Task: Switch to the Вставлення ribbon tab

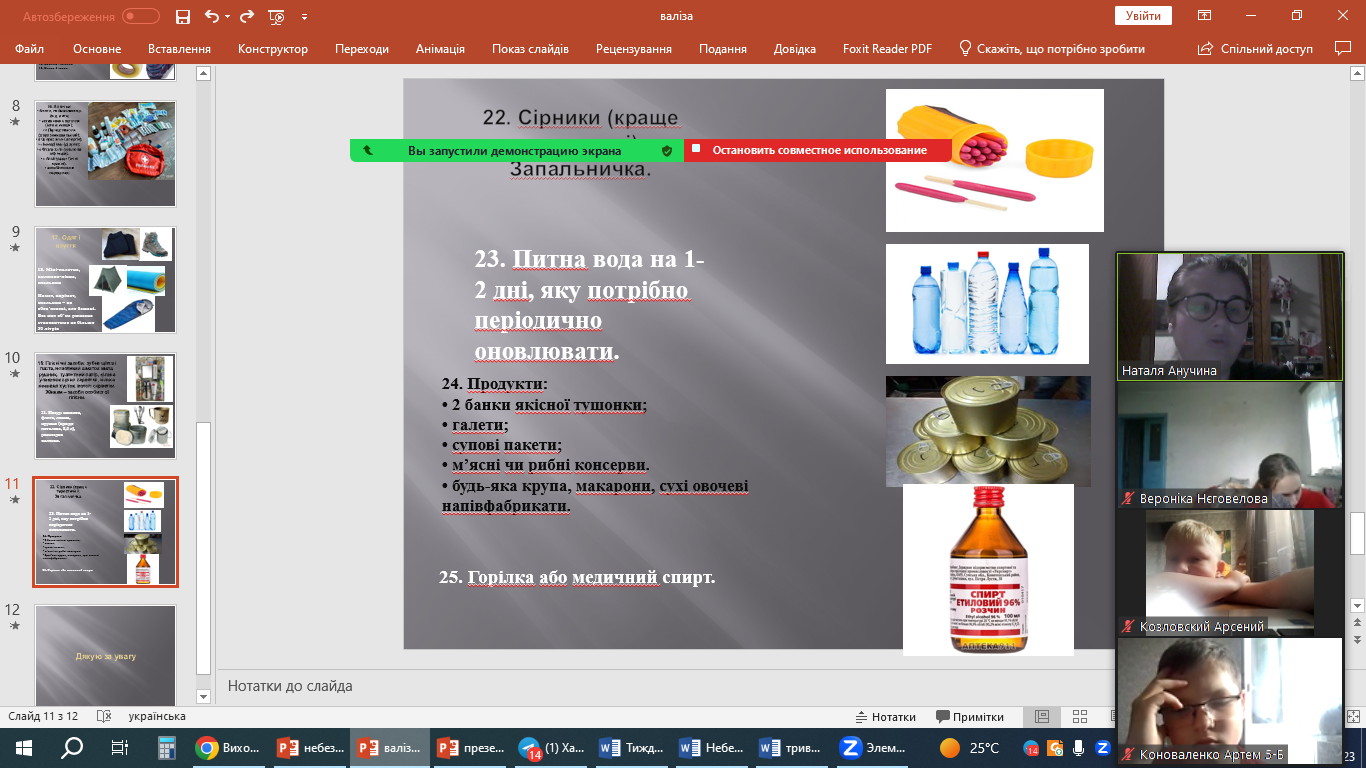Action: (x=179, y=49)
